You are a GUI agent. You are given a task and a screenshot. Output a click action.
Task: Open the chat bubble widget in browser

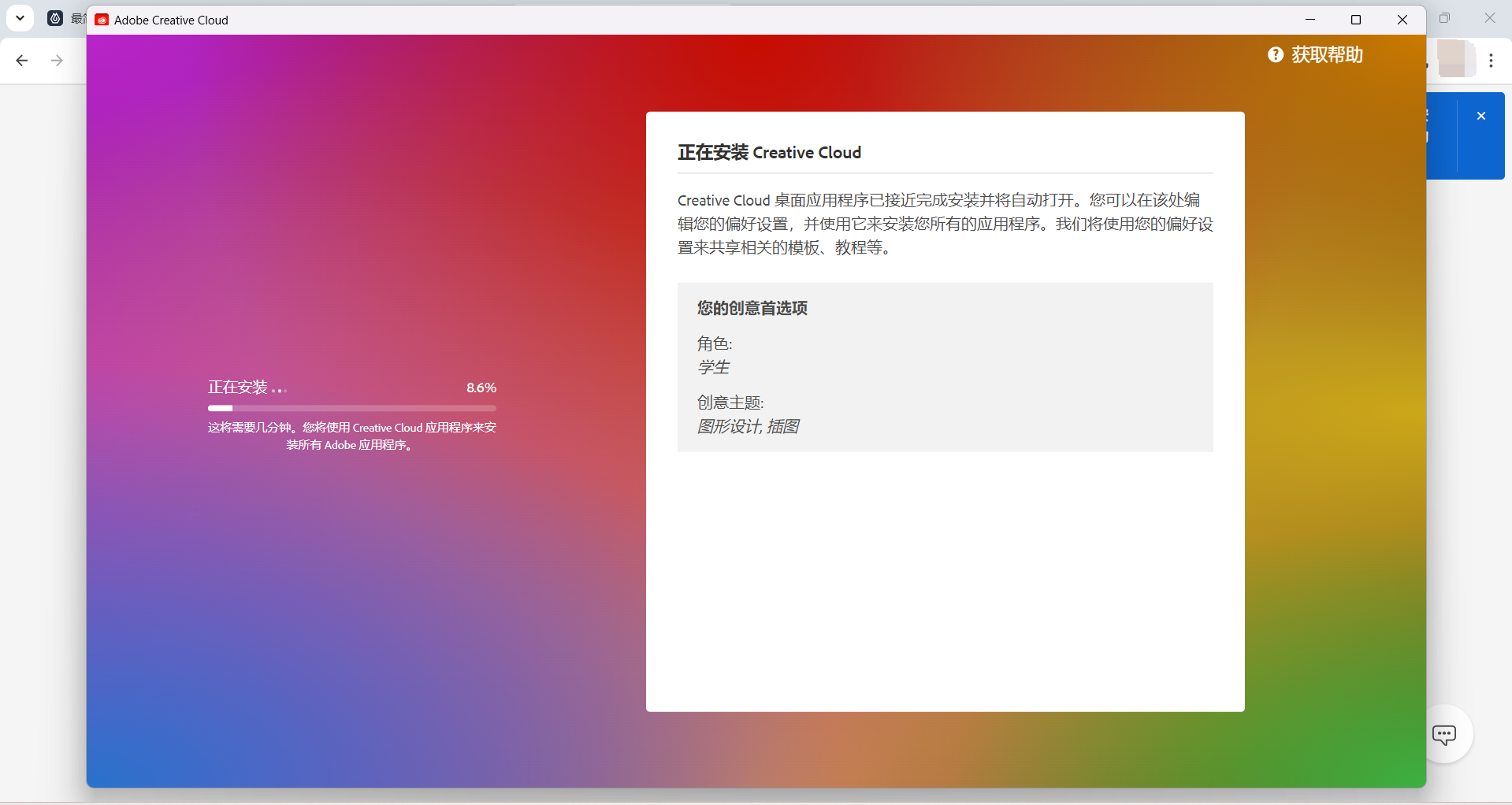pyautogui.click(x=1444, y=735)
